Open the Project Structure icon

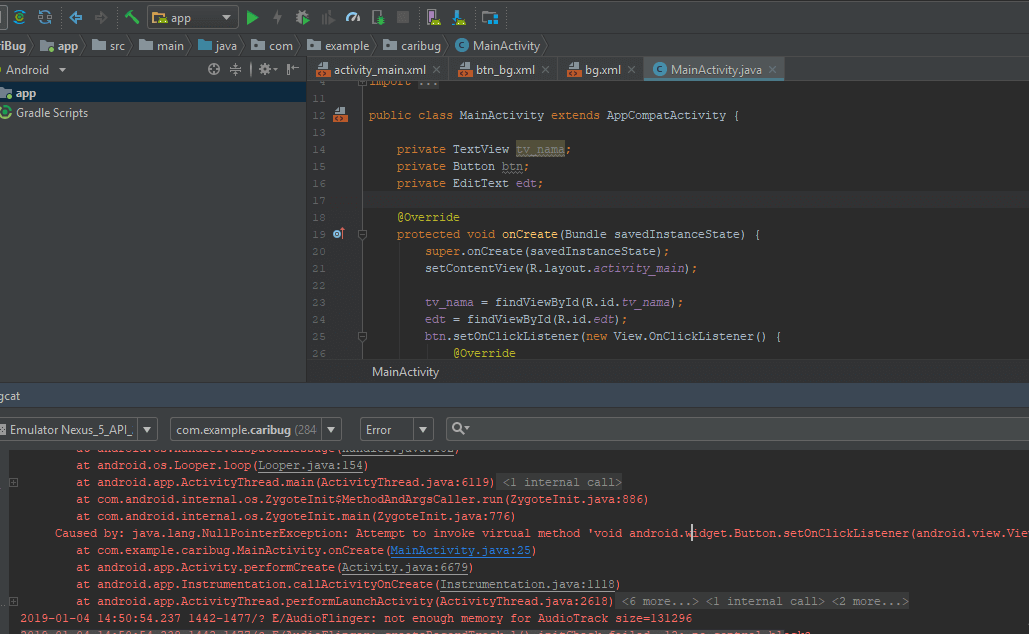click(490, 18)
